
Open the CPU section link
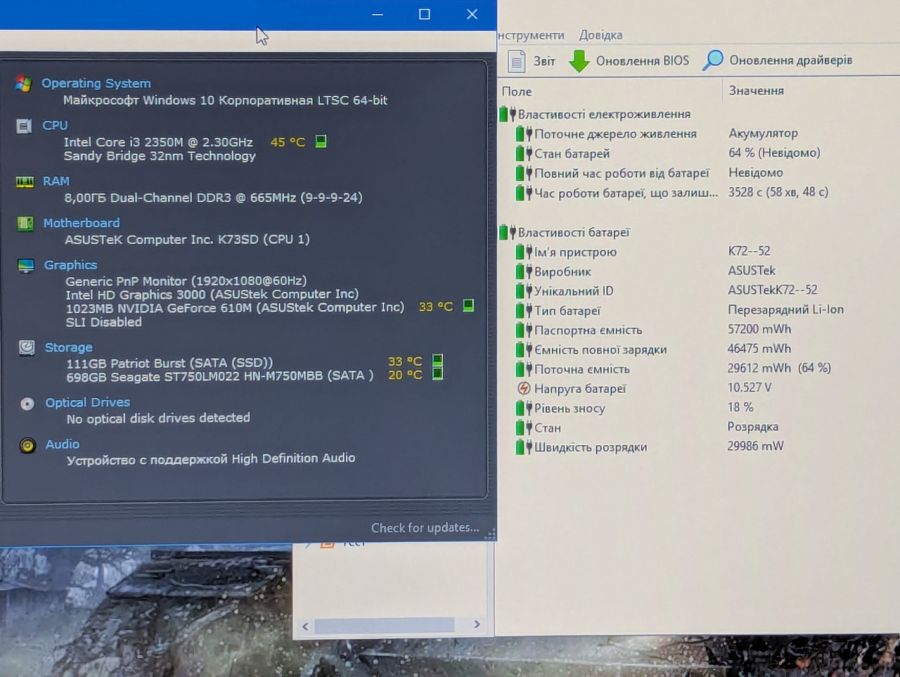55,125
